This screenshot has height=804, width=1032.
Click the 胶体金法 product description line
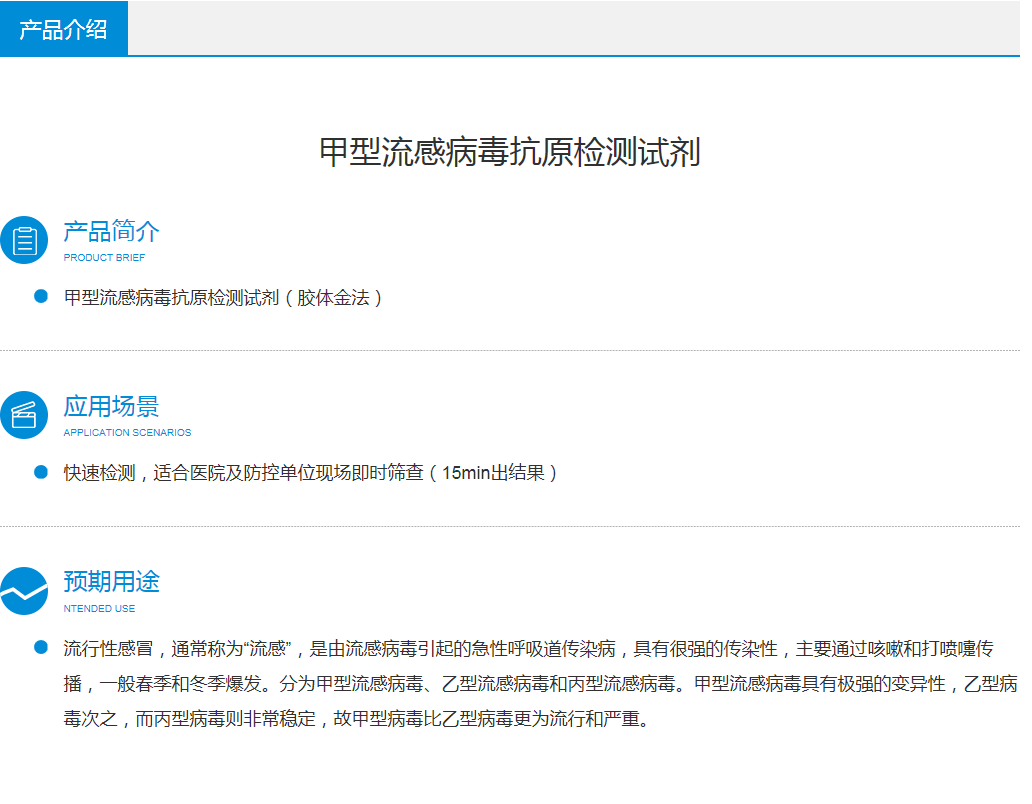coord(223,298)
